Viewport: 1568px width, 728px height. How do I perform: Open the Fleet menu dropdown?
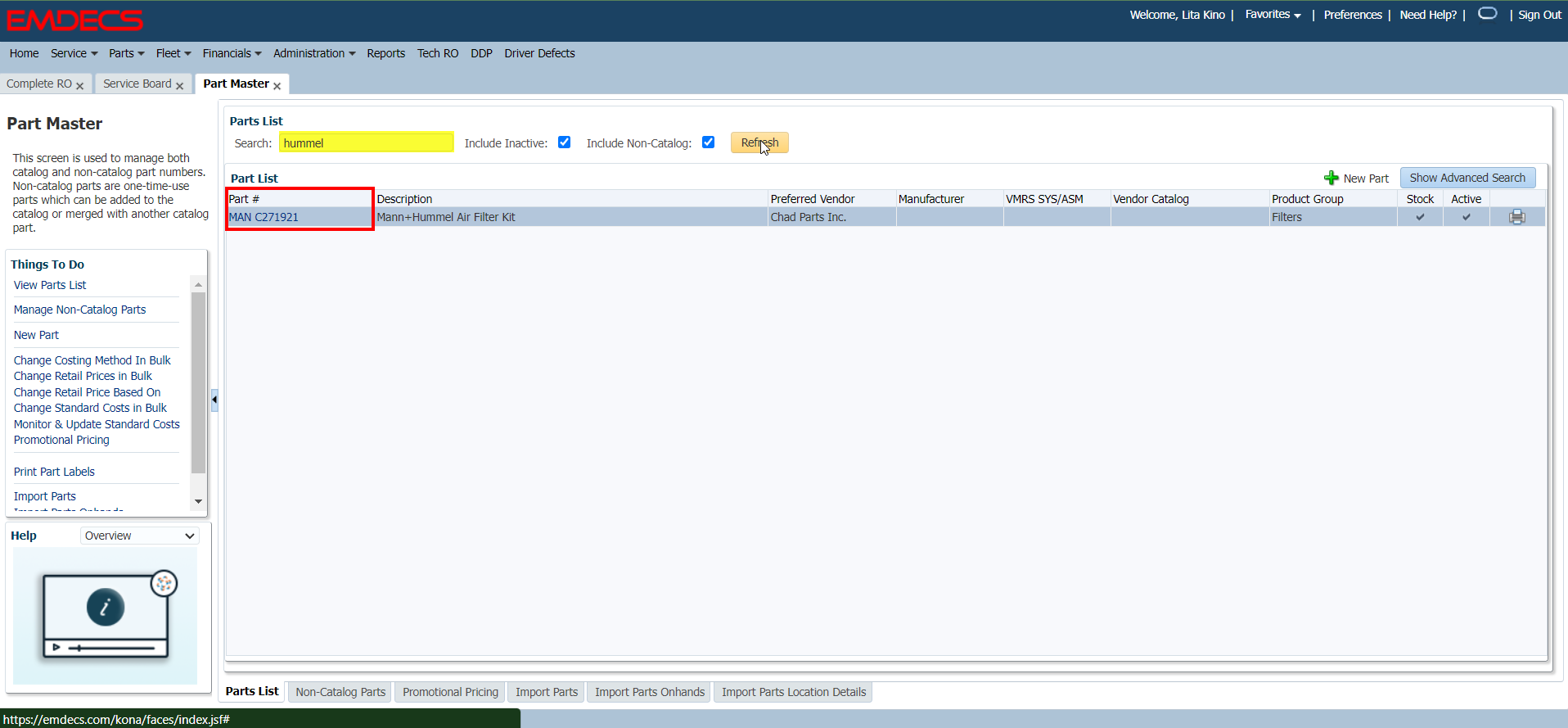[x=173, y=53]
